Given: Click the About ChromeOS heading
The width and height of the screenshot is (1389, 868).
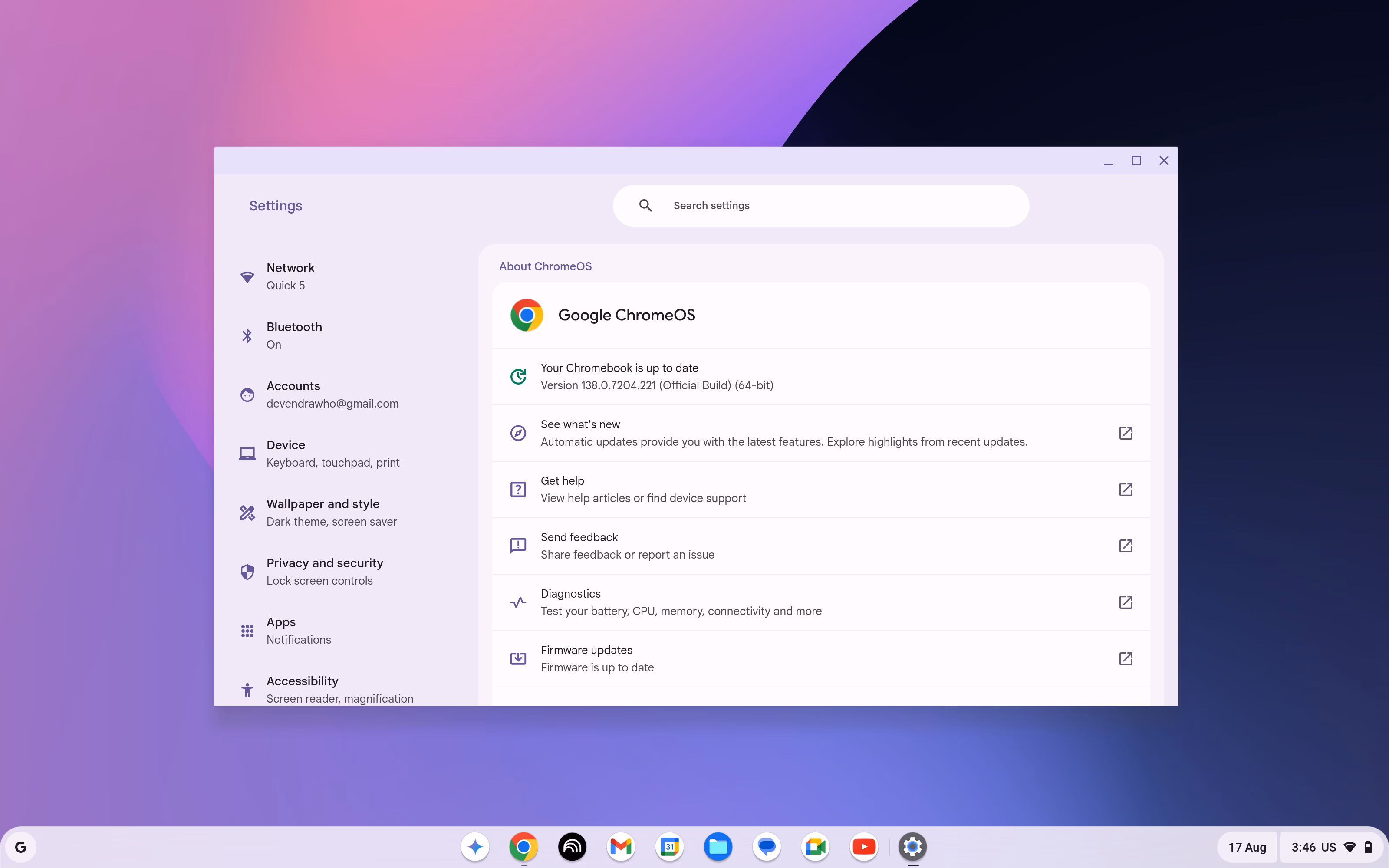Looking at the screenshot, I should click(x=545, y=266).
